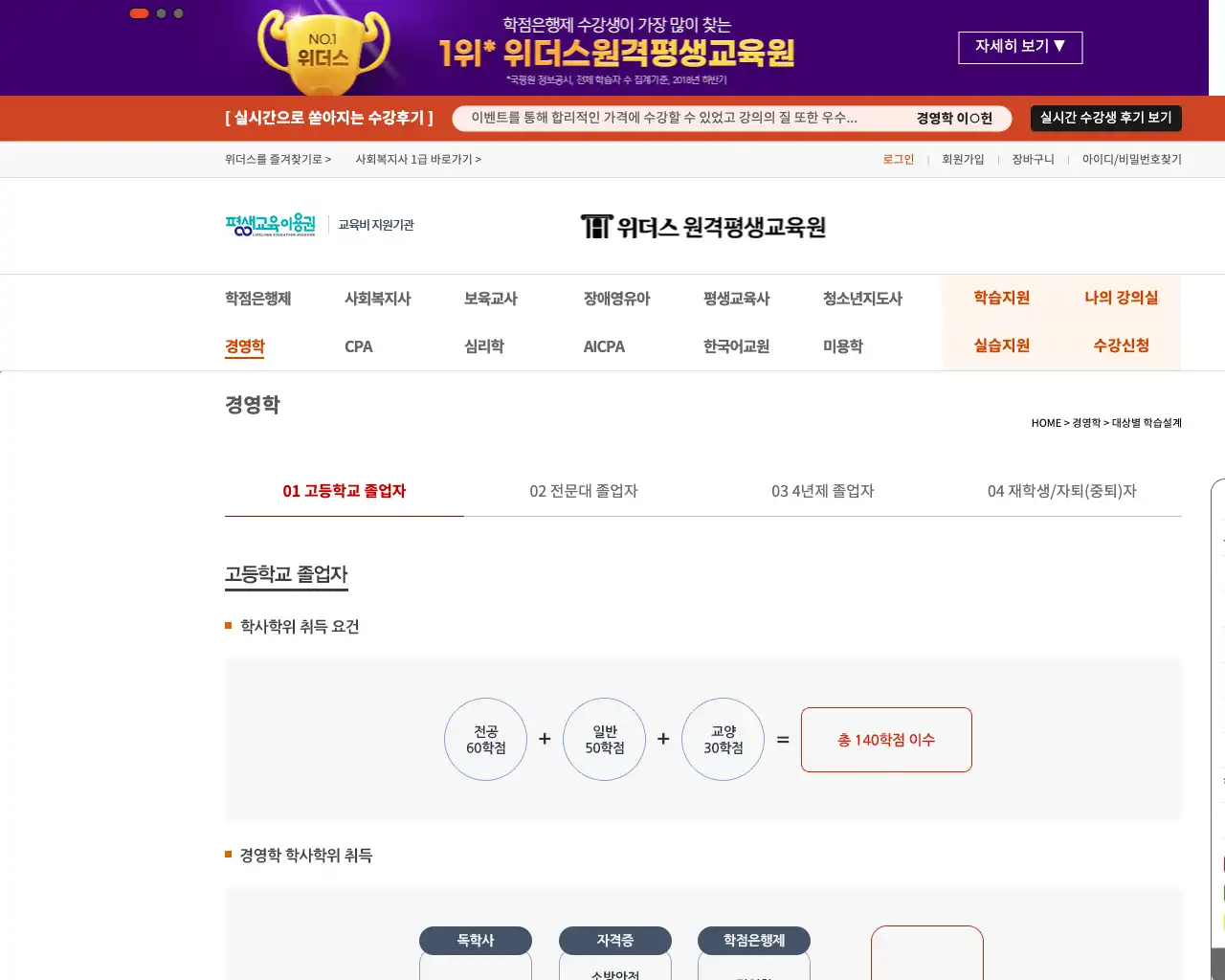This screenshot has width=1225, height=980.
Task: Open the 나의 강의실 menu item
Action: pyautogui.click(x=1122, y=298)
